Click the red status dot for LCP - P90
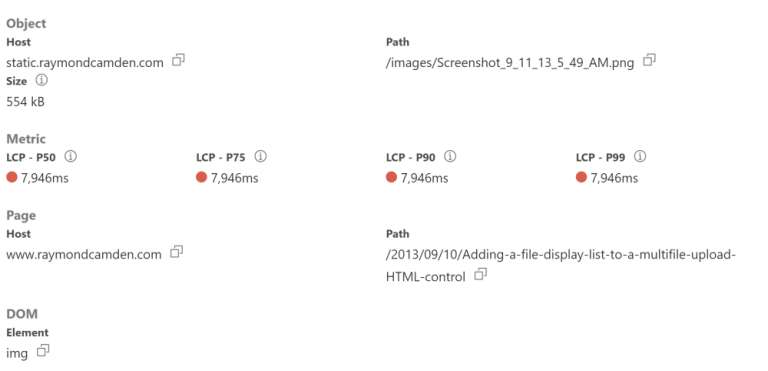Viewport: 768px width, 371px height. point(391,177)
